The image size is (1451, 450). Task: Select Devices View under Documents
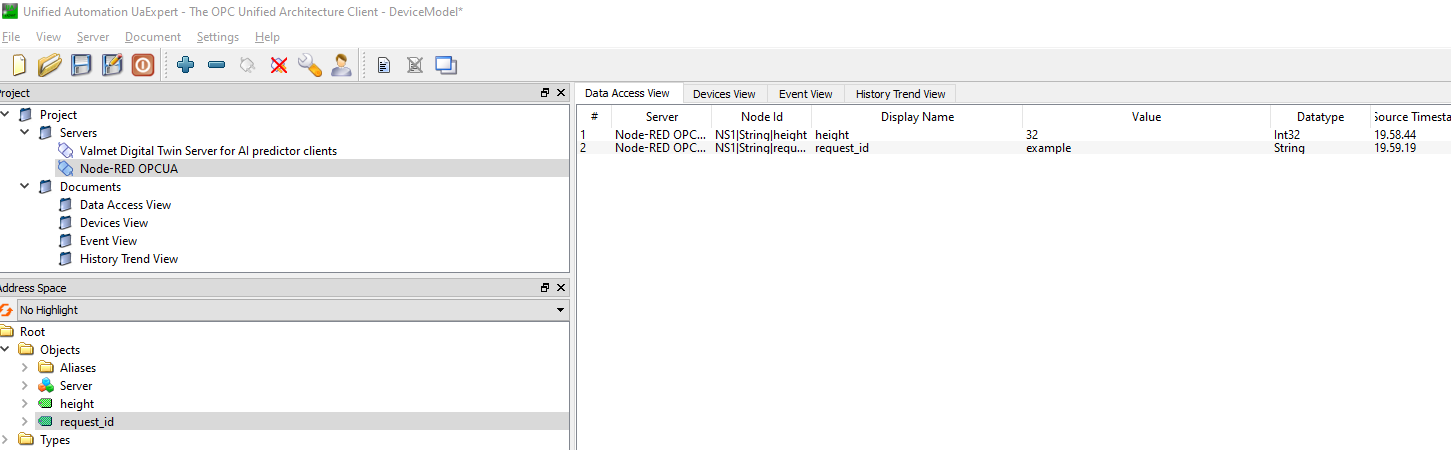point(114,223)
